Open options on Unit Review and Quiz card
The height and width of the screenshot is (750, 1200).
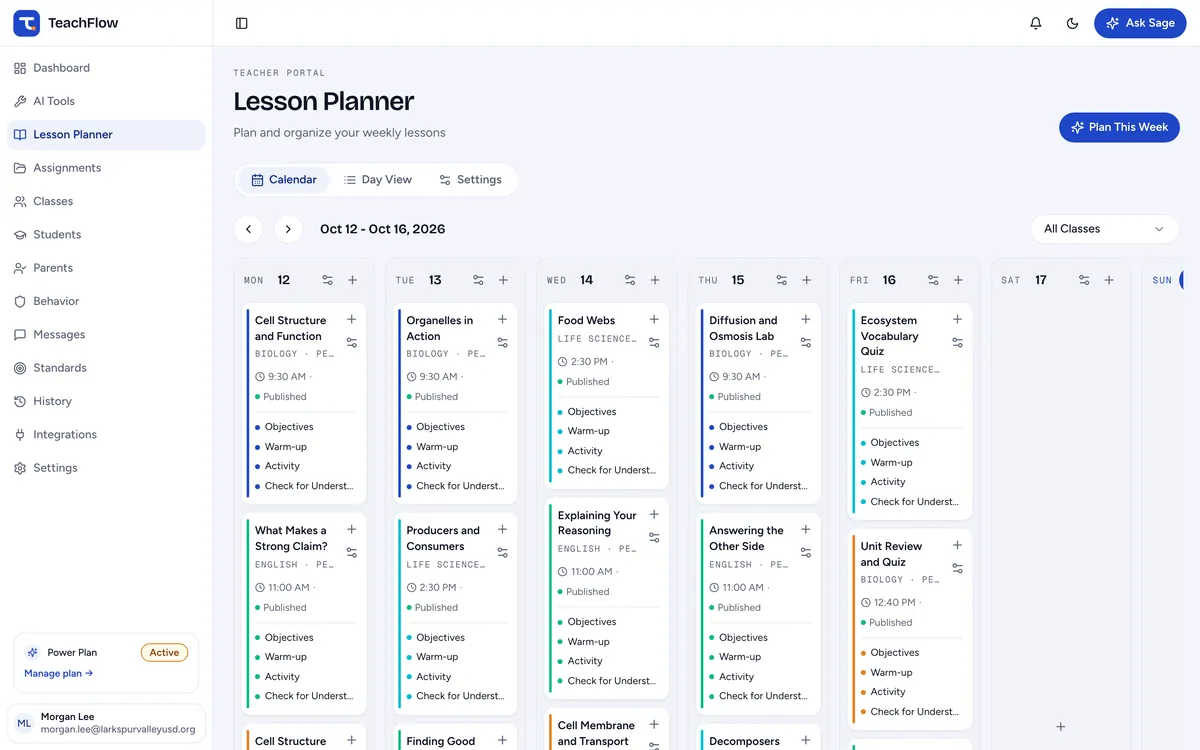[x=957, y=568]
